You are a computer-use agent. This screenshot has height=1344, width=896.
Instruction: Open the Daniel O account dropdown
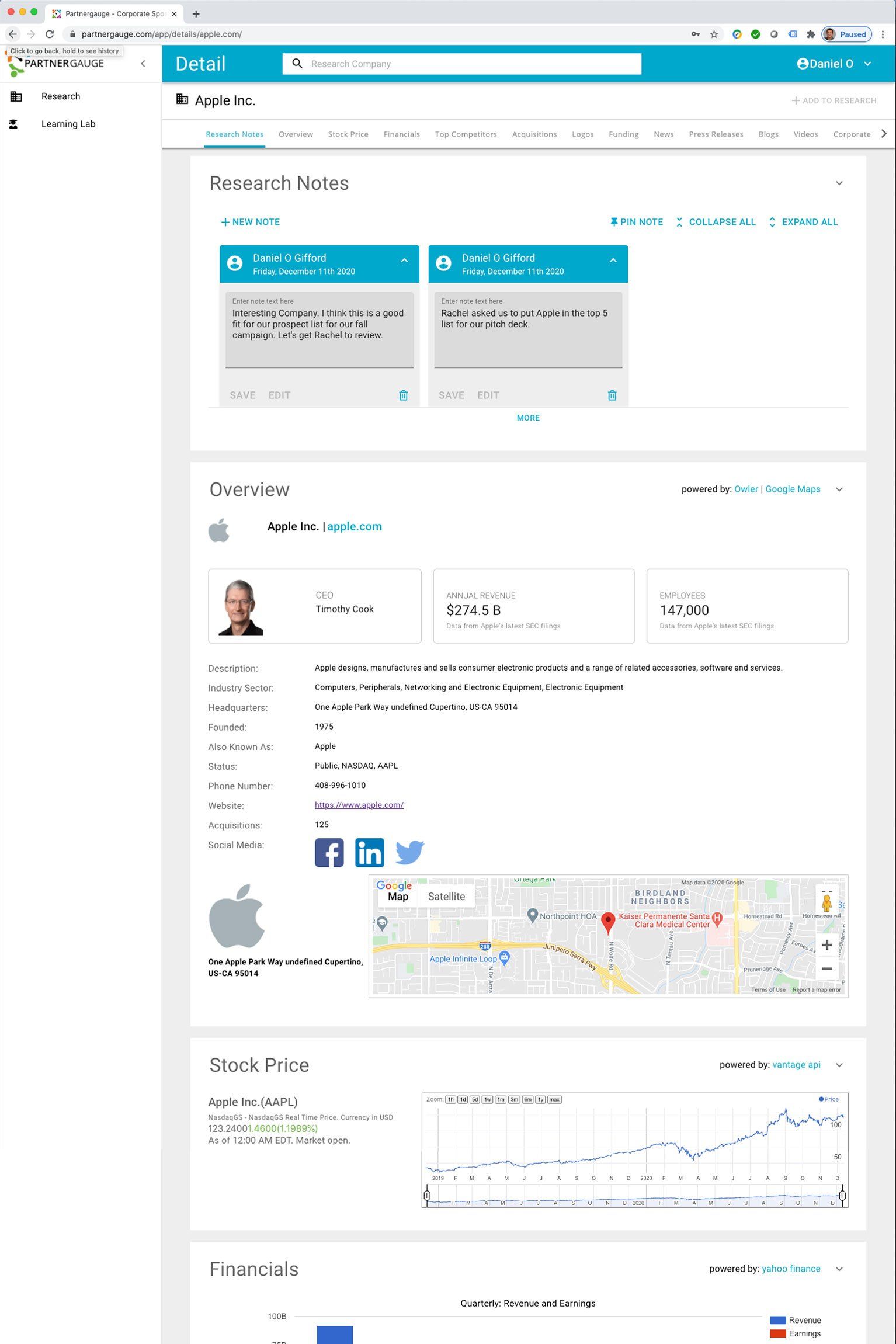click(867, 64)
